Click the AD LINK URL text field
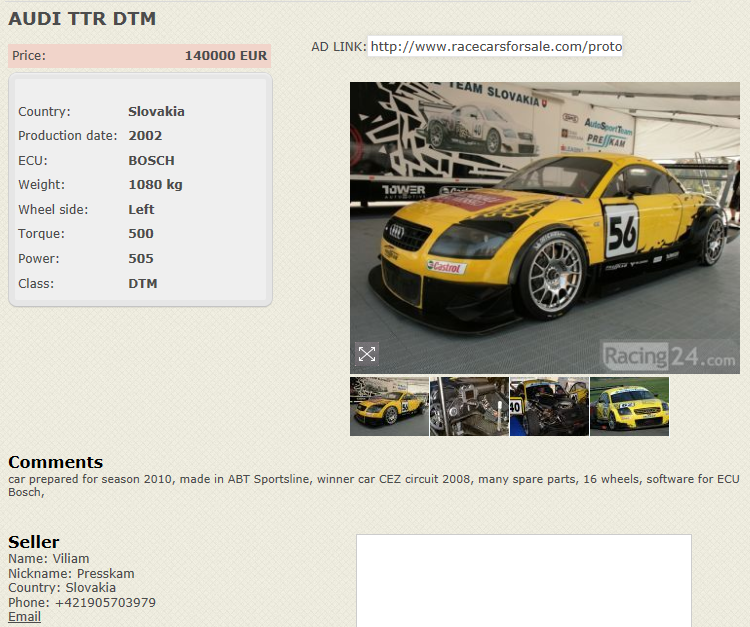This screenshot has width=750, height=627. click(495, 46)
